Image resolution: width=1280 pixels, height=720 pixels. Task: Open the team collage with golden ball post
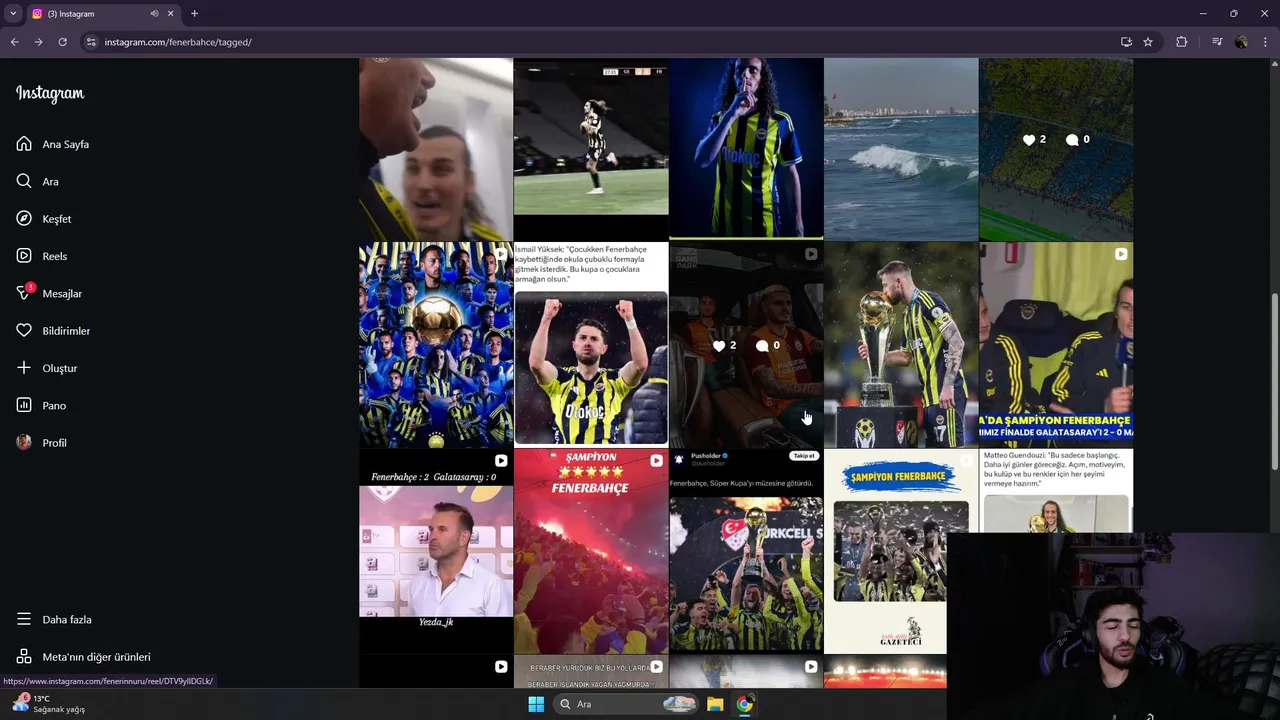pyautogui.click(x=436, y=344)
